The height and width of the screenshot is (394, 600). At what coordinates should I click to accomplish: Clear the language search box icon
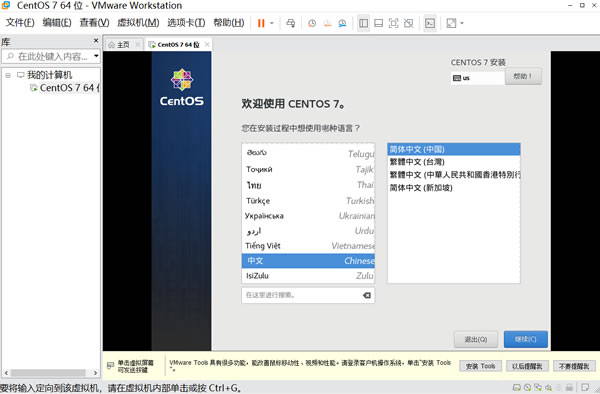(367, 295)
